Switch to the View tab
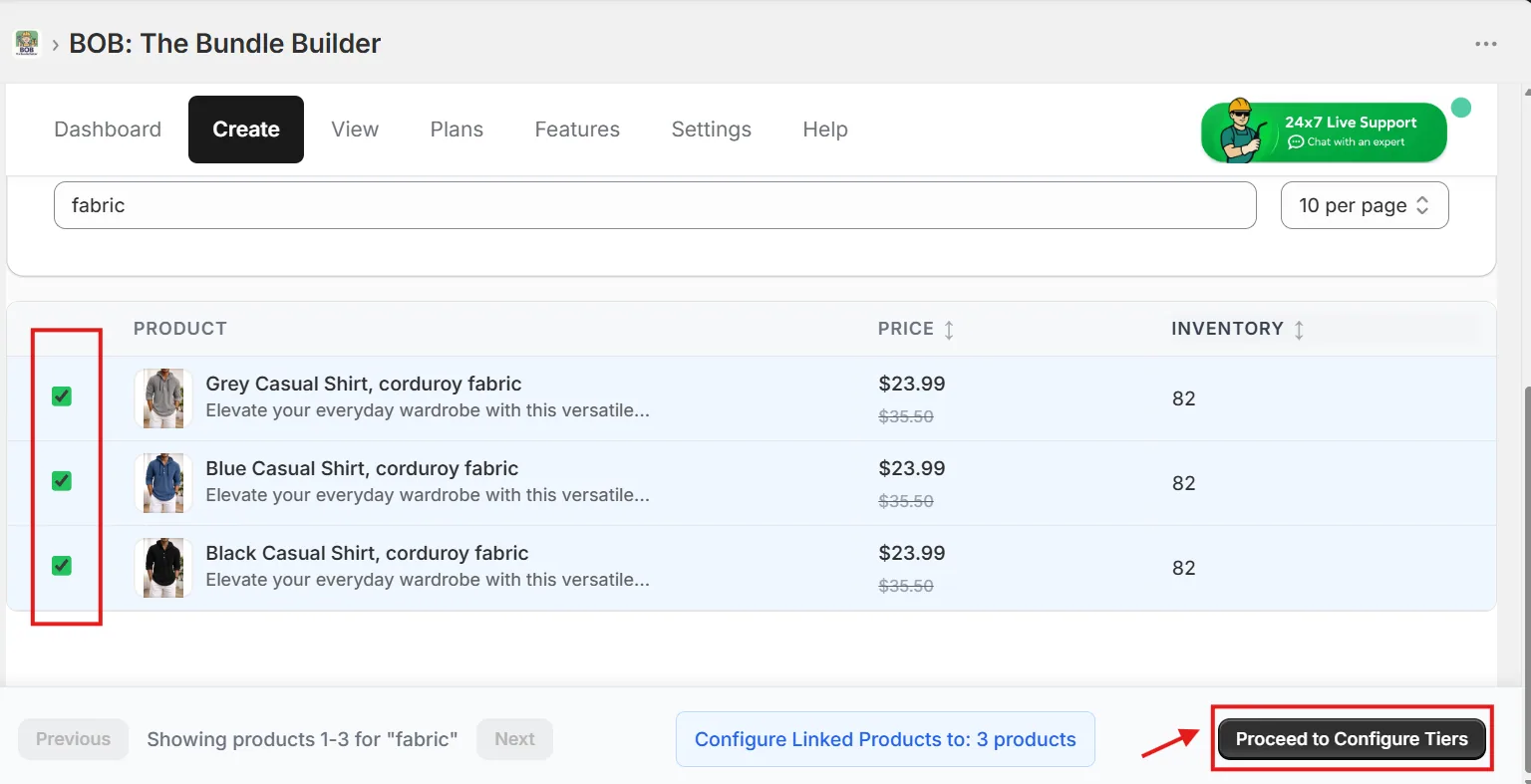 (355, 130)
